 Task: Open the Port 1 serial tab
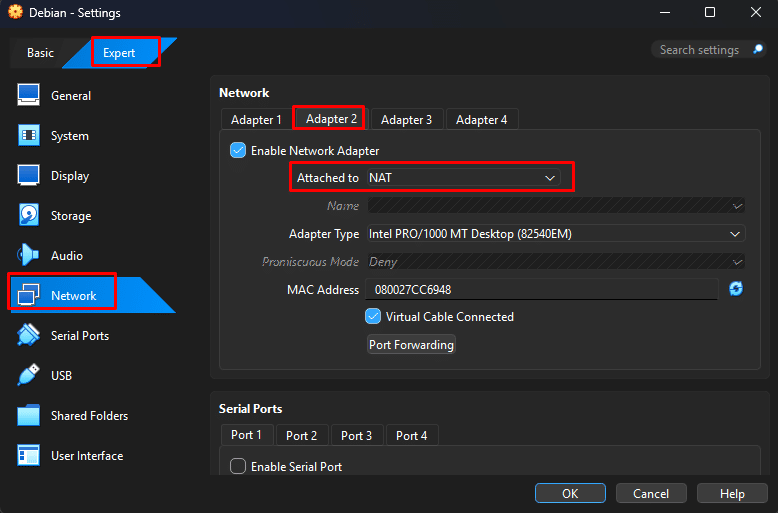(x=246, y=435)
